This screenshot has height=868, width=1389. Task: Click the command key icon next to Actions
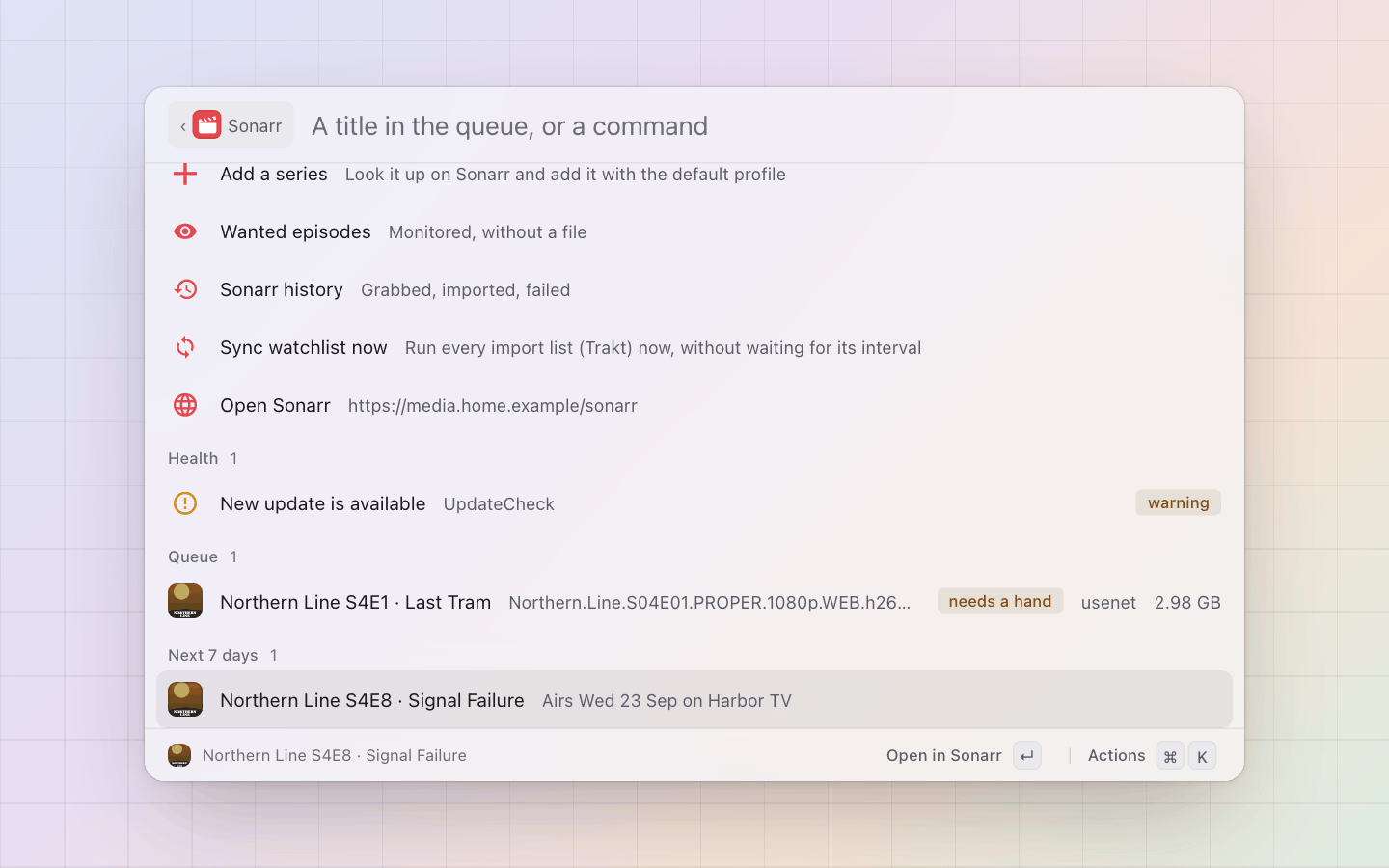tap(1170, 756)
